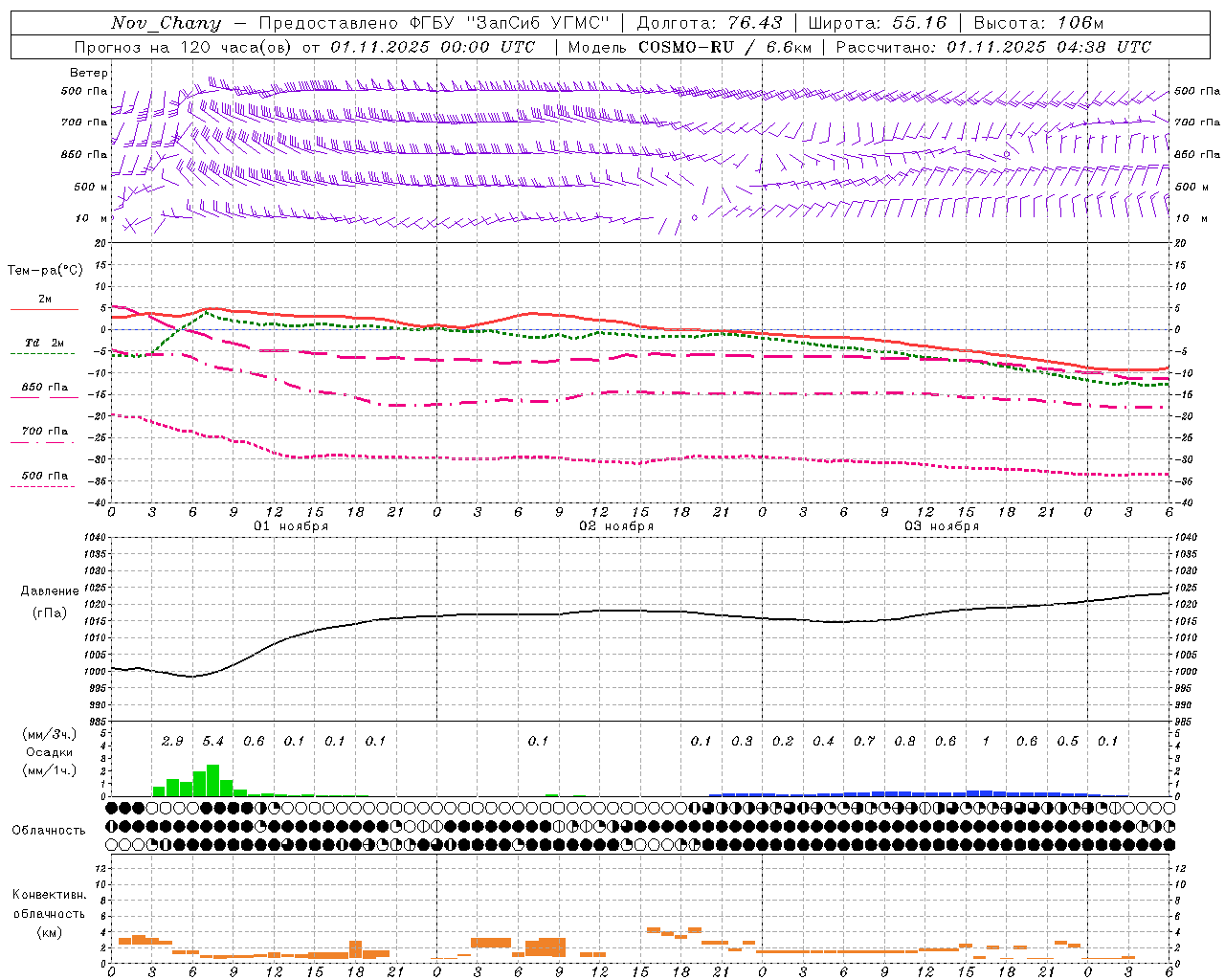Click the 01 ноября date label
This screenshot has width=1225, height=980.
click(291, 526)
